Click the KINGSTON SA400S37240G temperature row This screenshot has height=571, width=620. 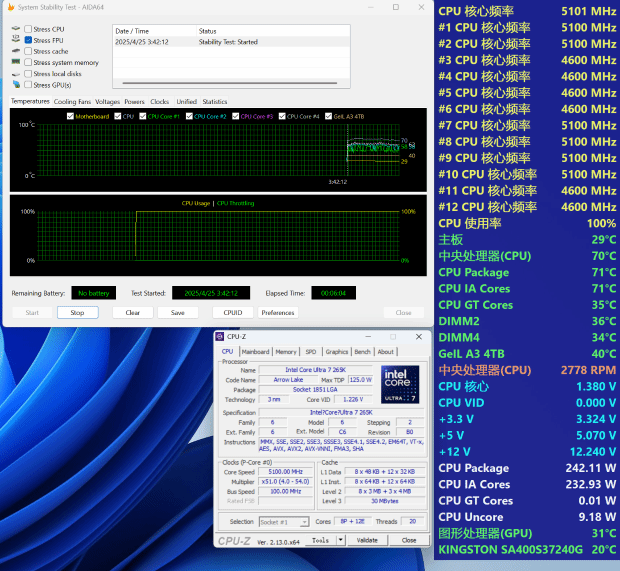527,550
